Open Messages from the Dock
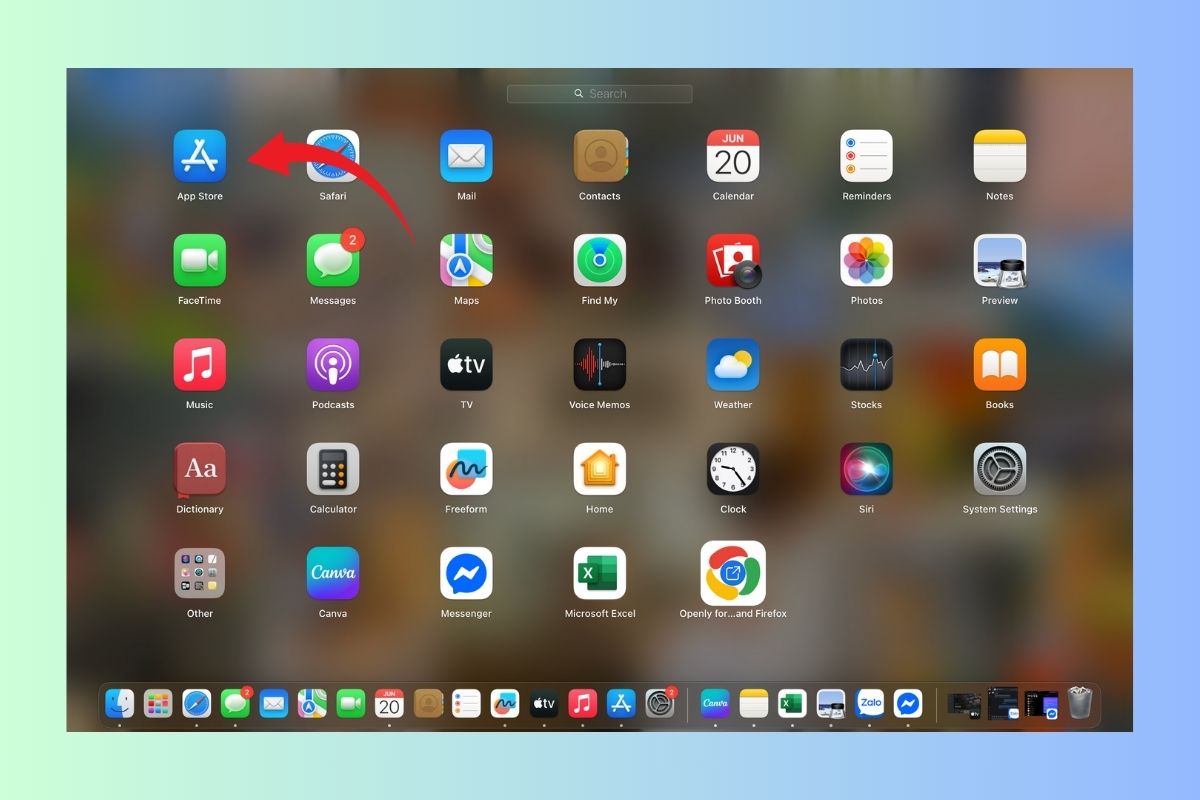 [236, 703]
